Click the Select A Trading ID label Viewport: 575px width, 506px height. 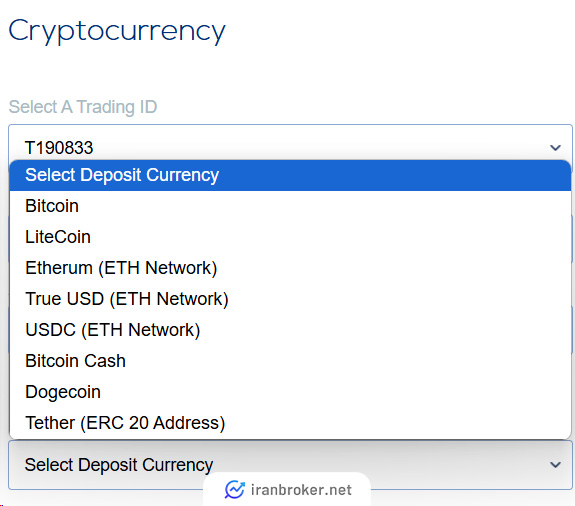(83, 107)
